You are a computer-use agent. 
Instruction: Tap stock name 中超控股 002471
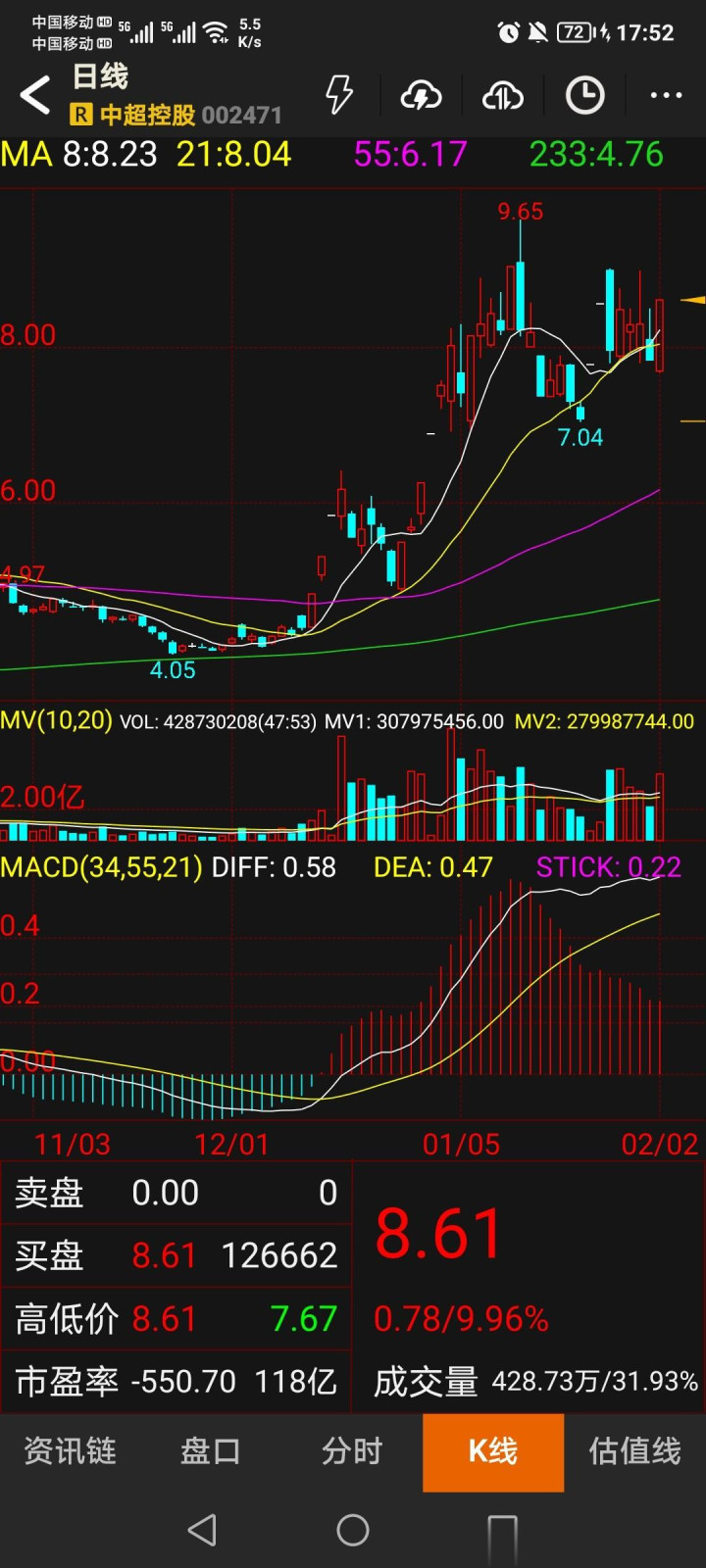point(190,116)
